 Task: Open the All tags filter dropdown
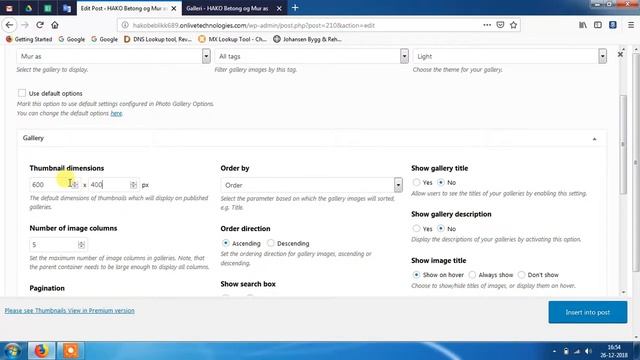311,56
